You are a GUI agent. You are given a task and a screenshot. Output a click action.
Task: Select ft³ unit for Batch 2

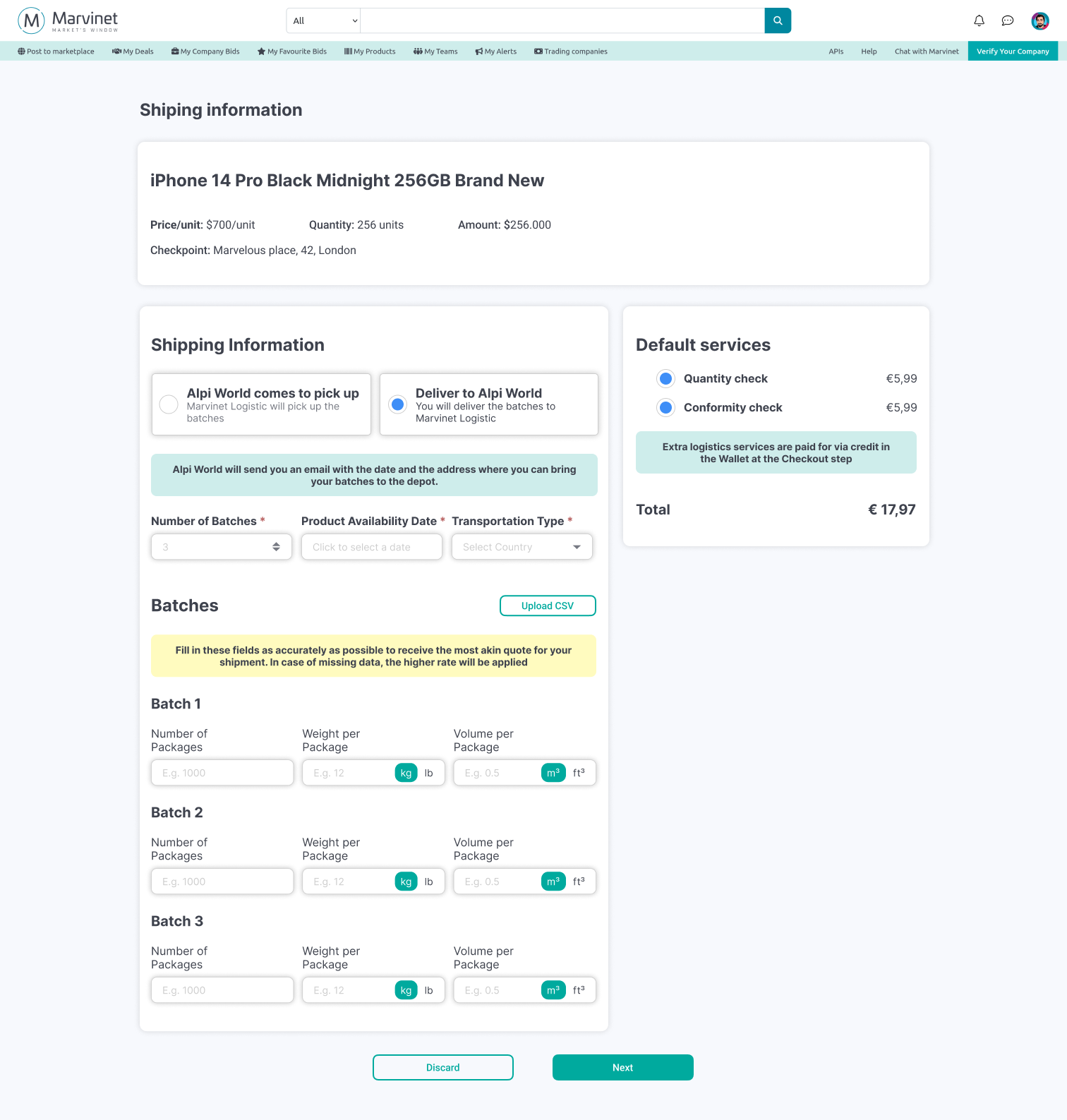[579, 881]
